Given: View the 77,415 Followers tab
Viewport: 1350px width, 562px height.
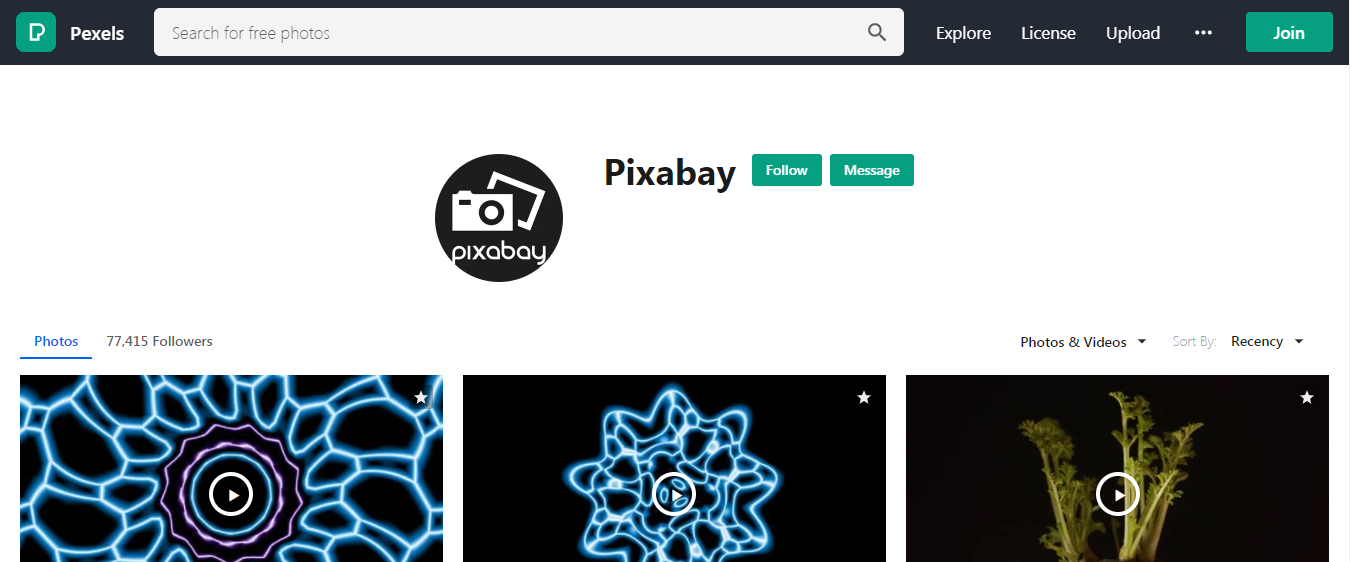Looking at the screenshot, I should coord(160,341).
